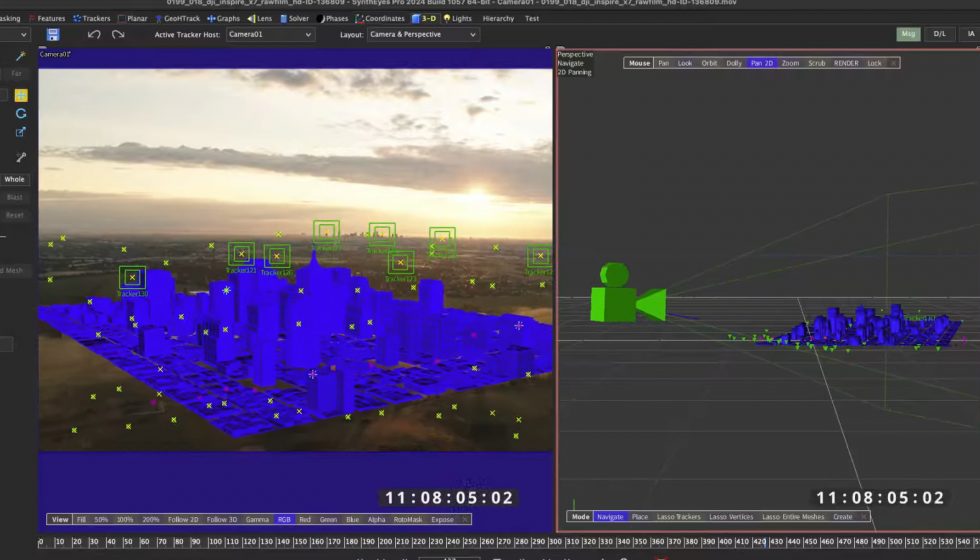Image resolution: width=980 pixels, height=560 pixels.
Task: Toggle Lock in the mouse toolbar
Action: coord(874,63)
